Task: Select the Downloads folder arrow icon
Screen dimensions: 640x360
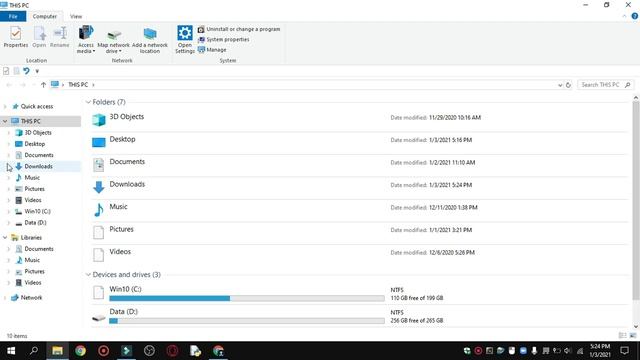Action: 98,187
